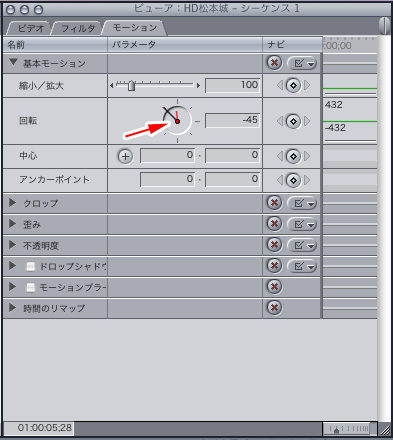Go to next 回転 keyframe
Viewport: 393px width, 440px height.
pyautogui.click(x=307, y=121)
